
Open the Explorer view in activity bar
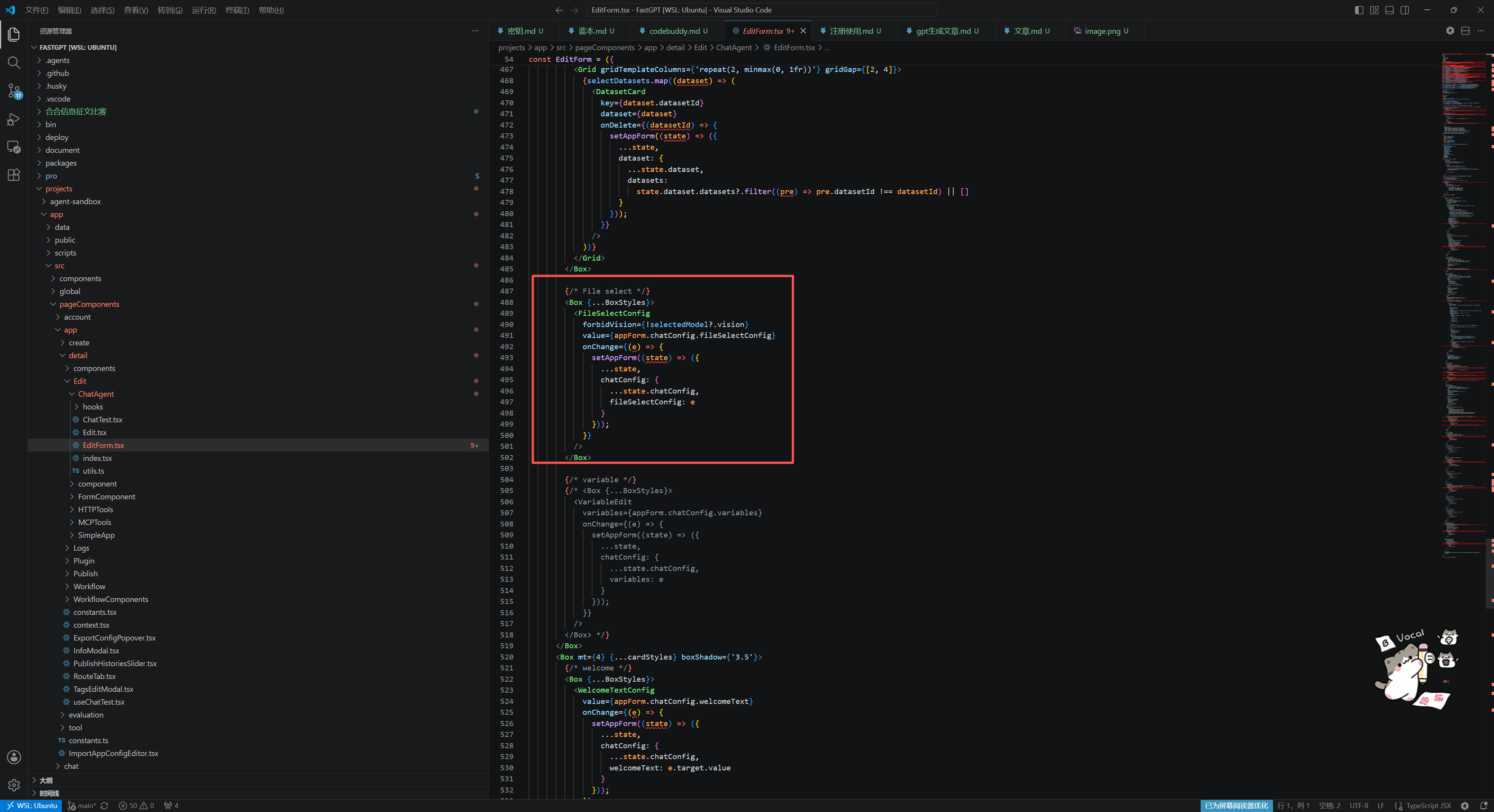pos(14,35)
